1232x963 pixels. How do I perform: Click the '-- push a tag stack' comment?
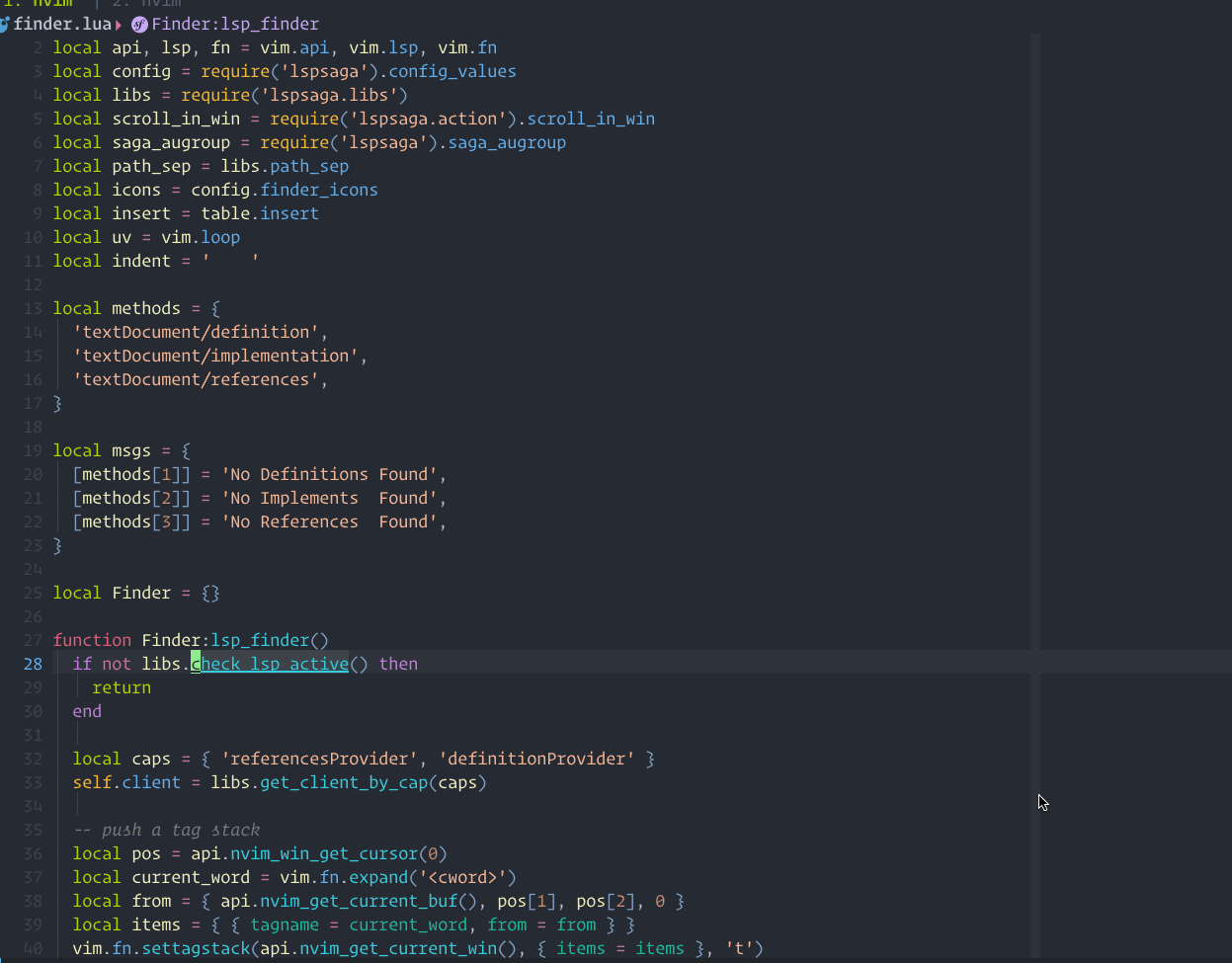(x=166, y=830)
